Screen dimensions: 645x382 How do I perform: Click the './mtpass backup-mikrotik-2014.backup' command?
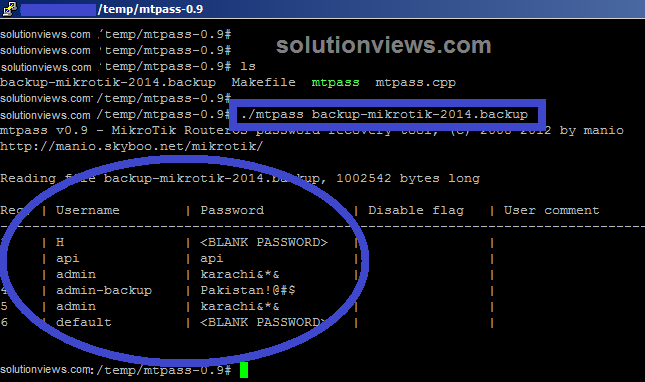[x=384, y=114]
